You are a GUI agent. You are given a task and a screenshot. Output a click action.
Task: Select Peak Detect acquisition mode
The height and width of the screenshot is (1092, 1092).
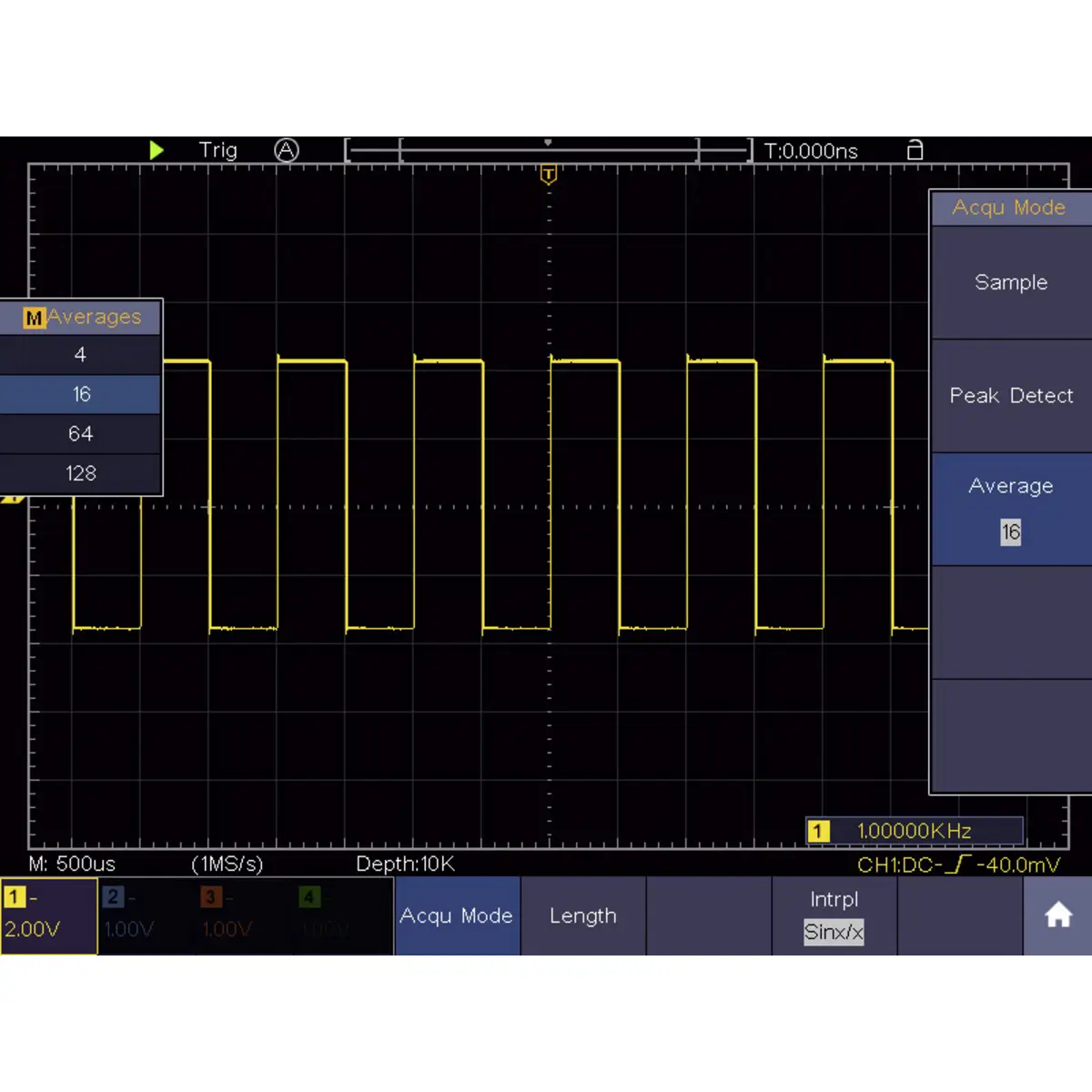click(x=1011, y=396)
